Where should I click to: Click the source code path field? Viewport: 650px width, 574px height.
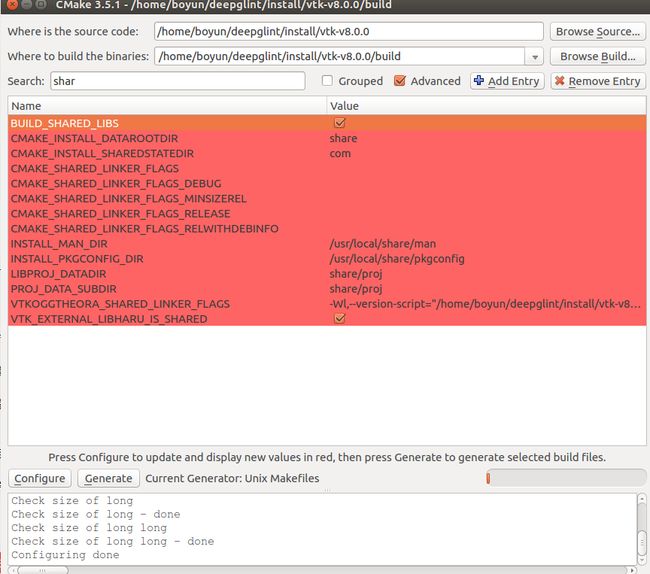click(349, 31)
